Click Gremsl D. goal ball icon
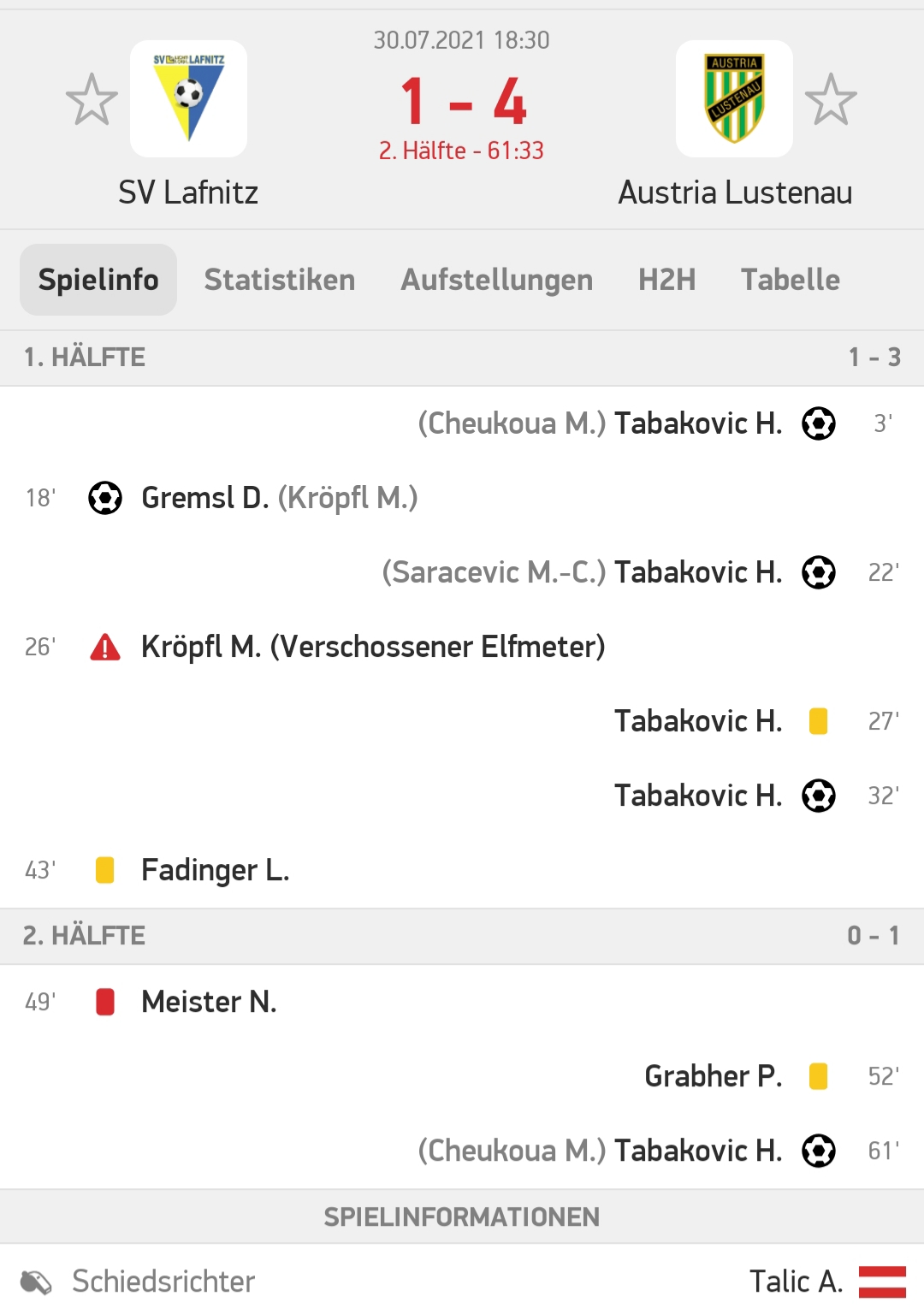Viewport: 924px width, 1314px height. click(x=105, y=498)
